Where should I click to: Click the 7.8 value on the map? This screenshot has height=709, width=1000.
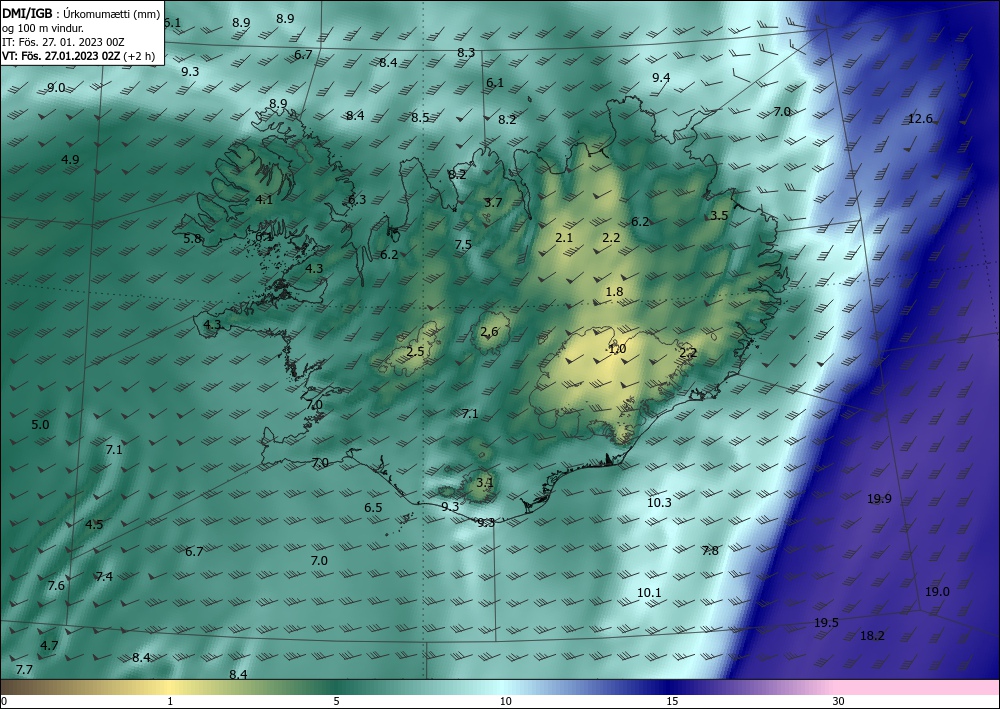click(710, 551)
